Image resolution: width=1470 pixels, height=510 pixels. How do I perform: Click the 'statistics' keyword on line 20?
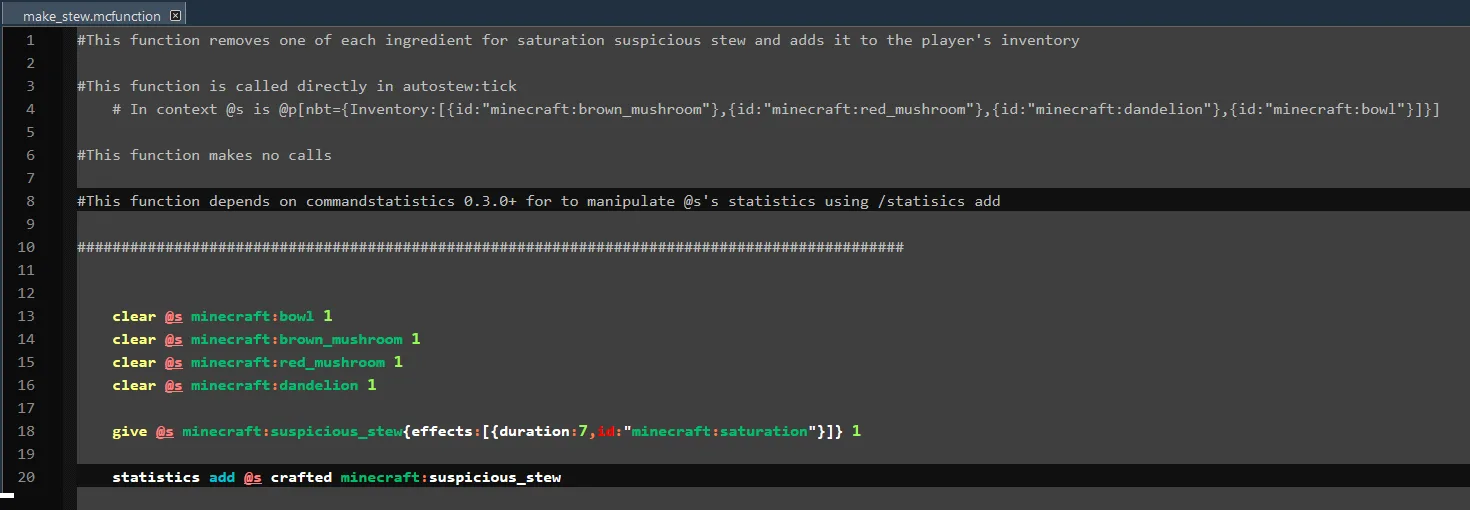pos(156,477)
